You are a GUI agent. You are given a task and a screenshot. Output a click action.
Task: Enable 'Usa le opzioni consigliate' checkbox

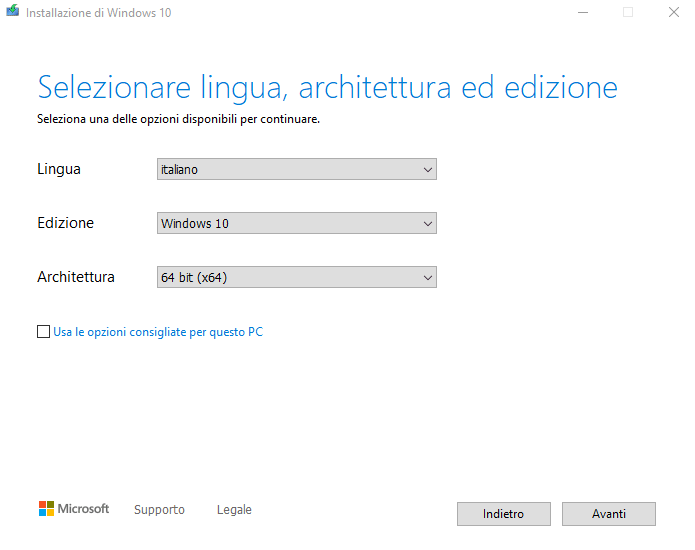coord(43,332)
